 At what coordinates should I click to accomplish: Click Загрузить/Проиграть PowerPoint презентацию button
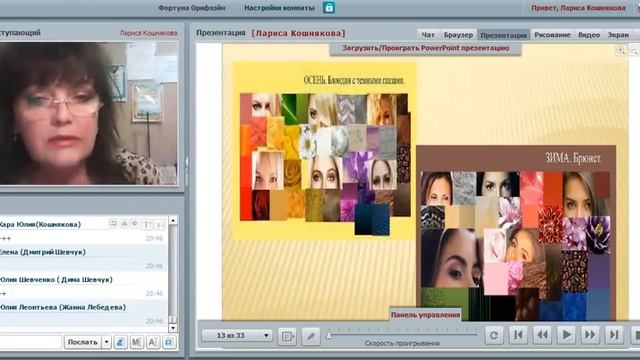pos(425,48)
